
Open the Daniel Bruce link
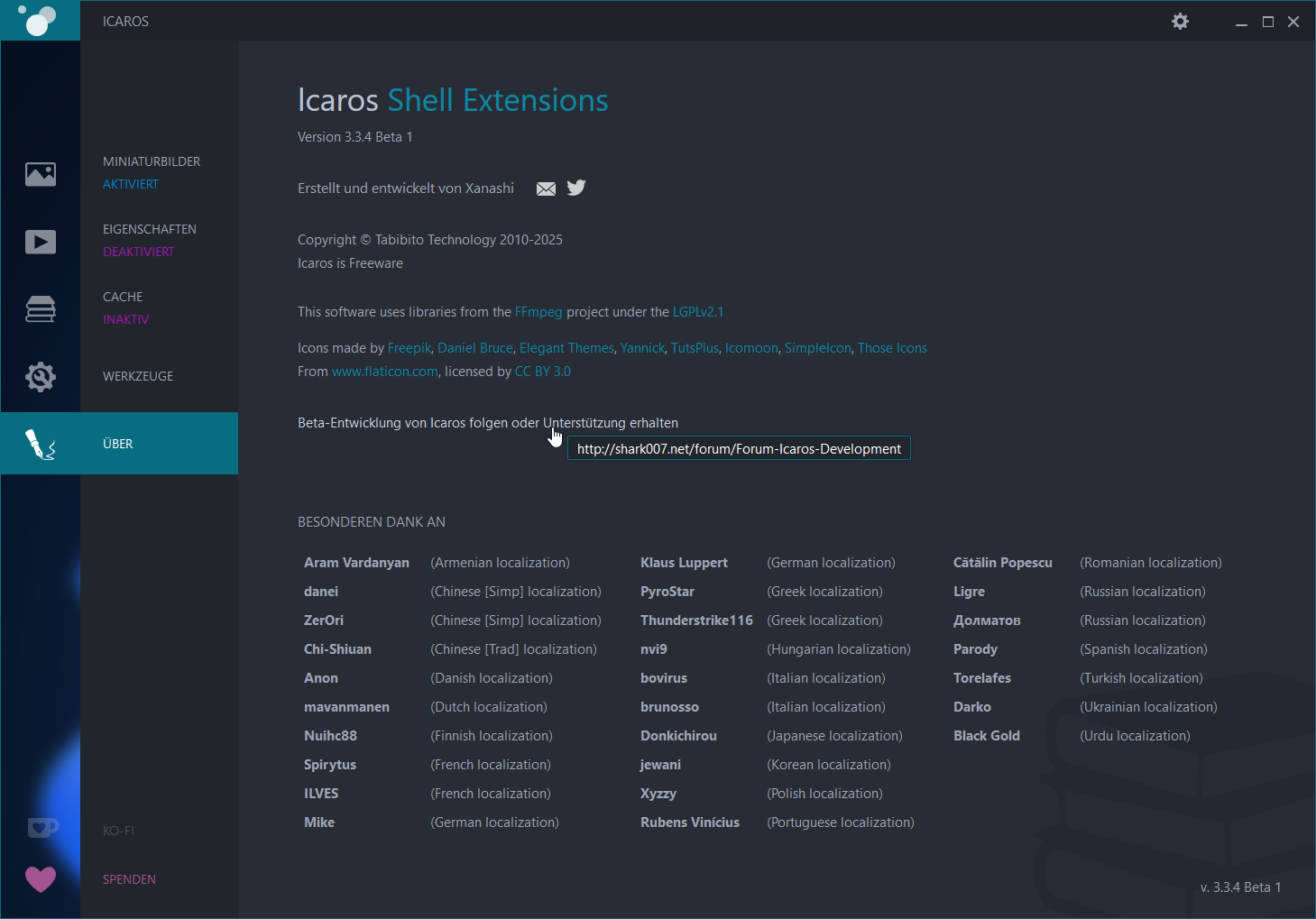[475, 348]
